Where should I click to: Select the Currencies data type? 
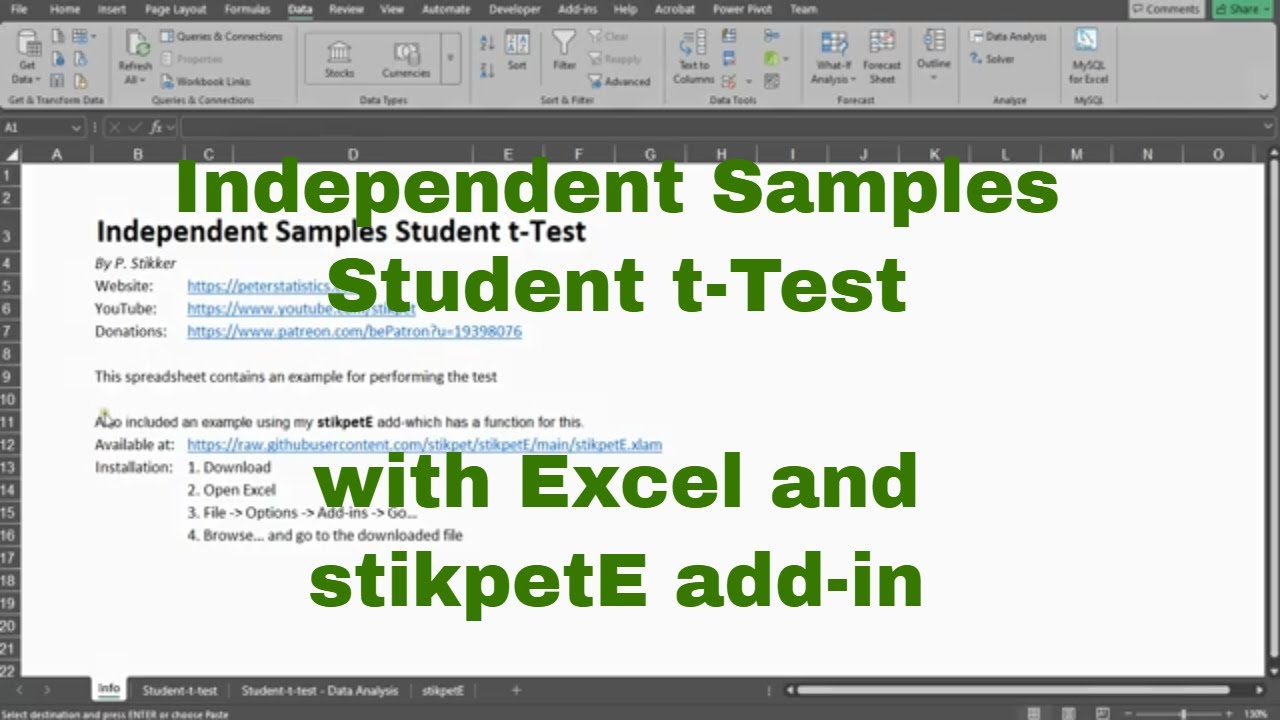click(406, 58)
